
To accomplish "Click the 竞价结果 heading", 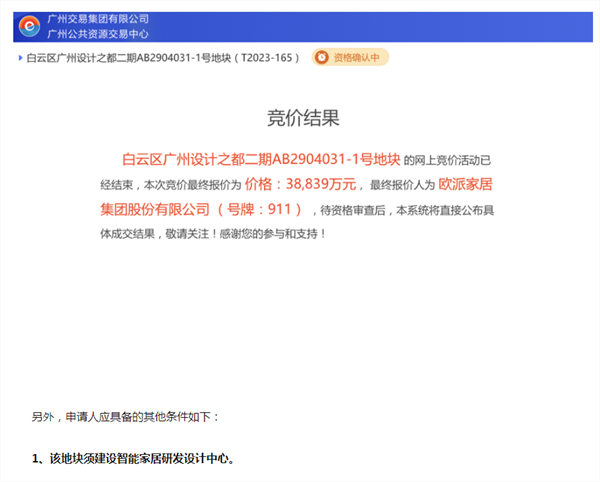I will (x=303, y=117).
